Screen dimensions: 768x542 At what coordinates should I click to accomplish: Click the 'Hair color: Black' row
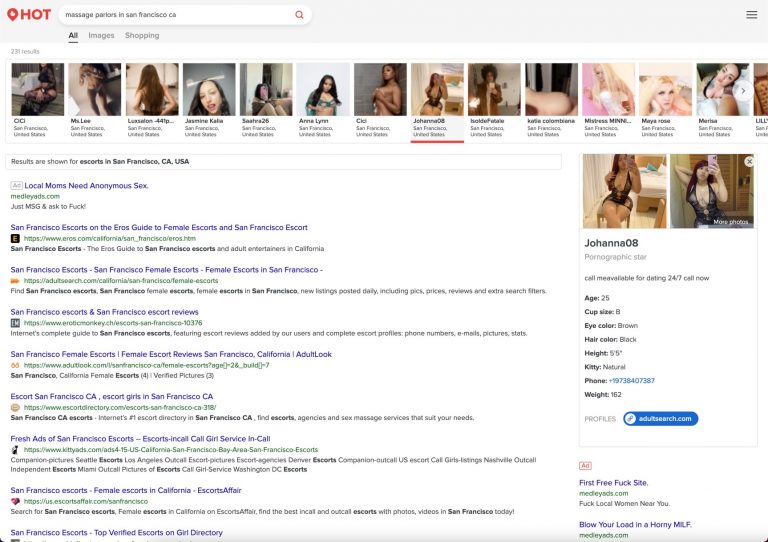610,339
